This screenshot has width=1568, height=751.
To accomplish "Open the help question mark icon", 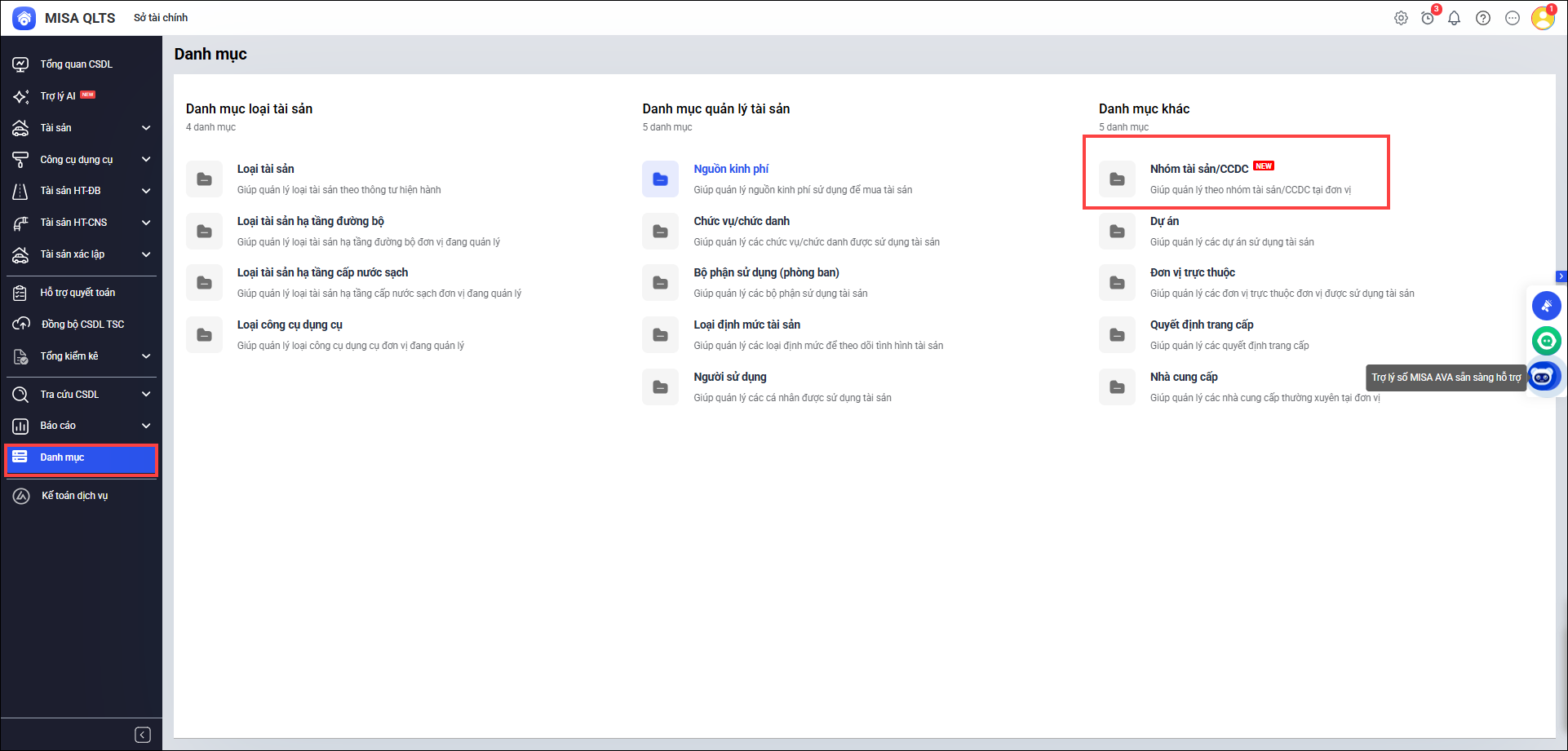I will [x=1483, y=18].
